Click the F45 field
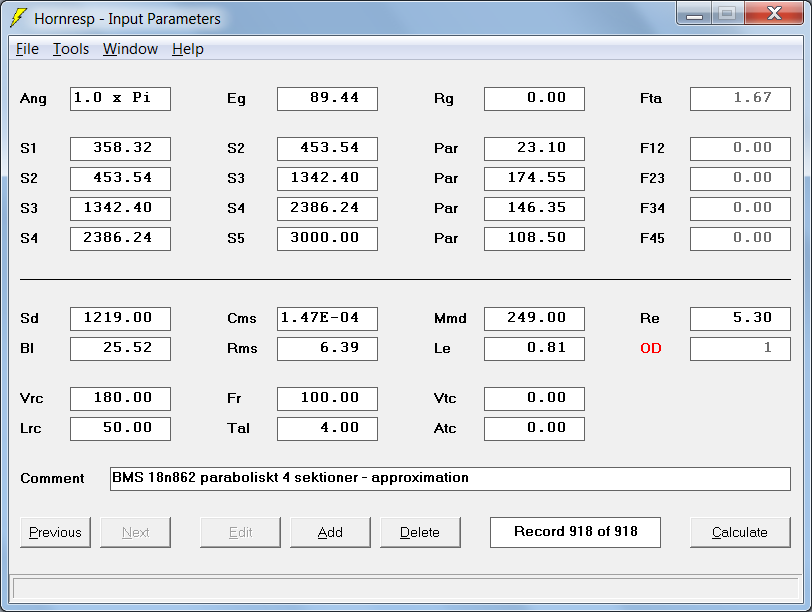The image size is (812, 612). (741, 239)
